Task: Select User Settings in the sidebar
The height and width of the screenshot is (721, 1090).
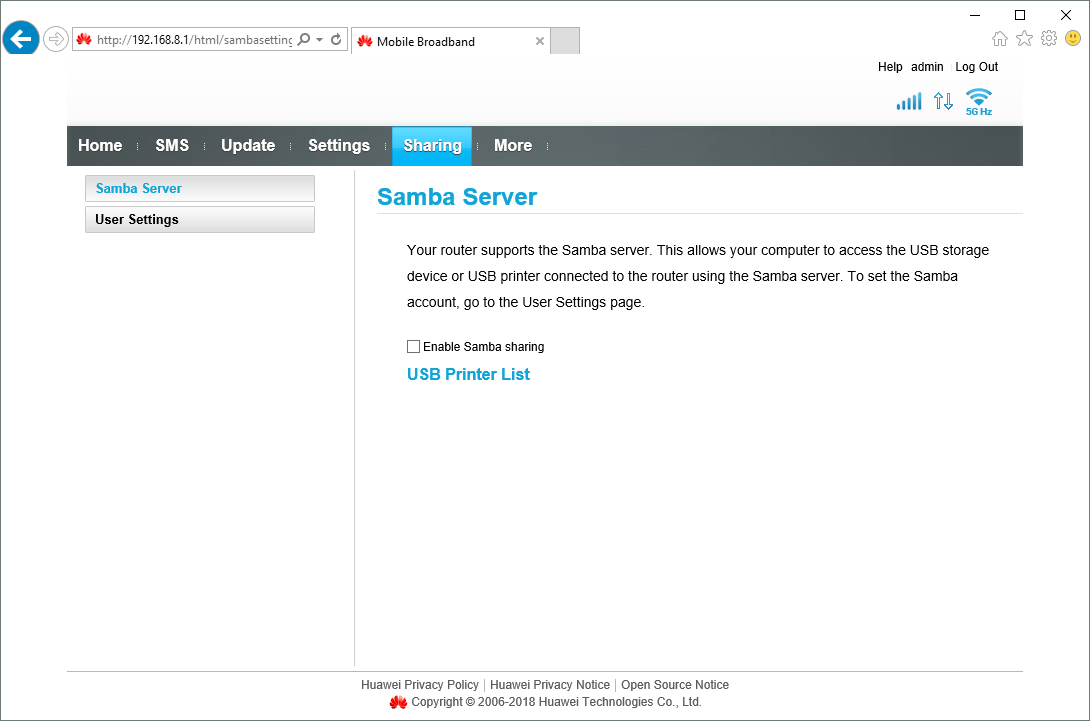Action: tap(136, 219)
